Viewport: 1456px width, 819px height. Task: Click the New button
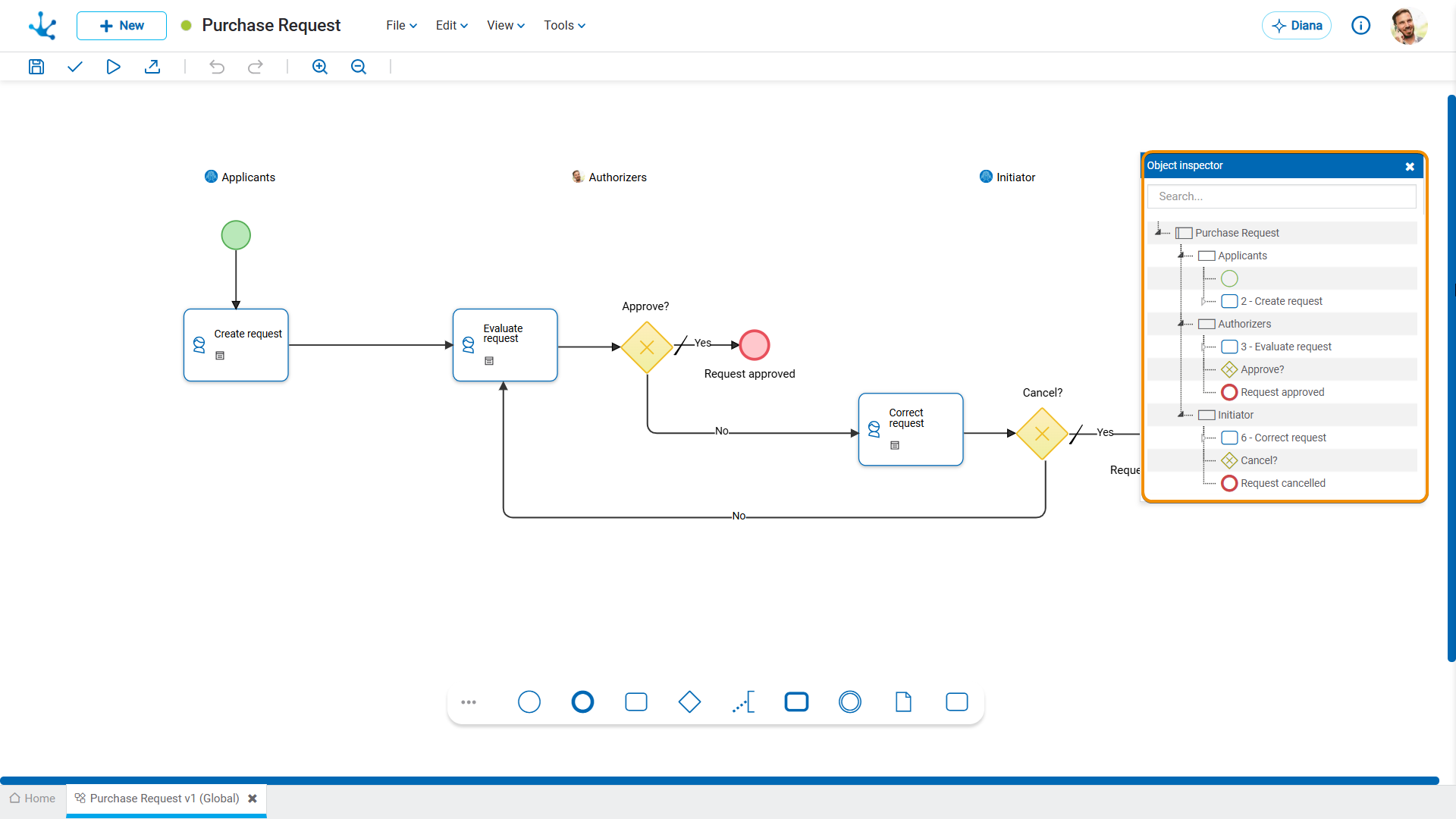pyautogui.click(x=121, y=26)
